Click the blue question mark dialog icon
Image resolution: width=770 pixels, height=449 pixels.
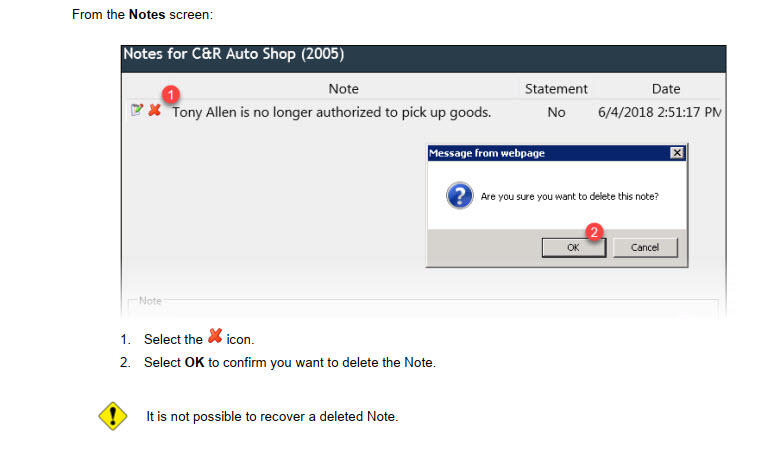click(459, 196)
